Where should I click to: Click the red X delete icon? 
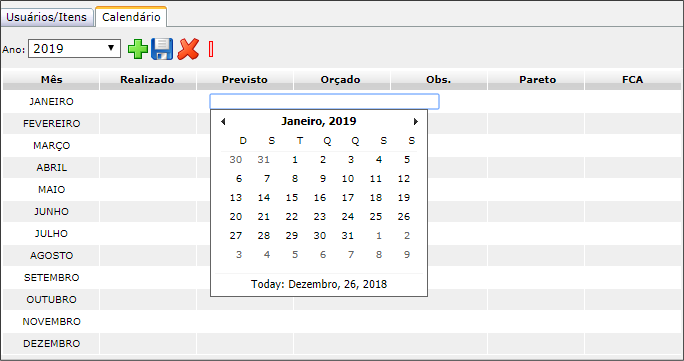[188, 49]
